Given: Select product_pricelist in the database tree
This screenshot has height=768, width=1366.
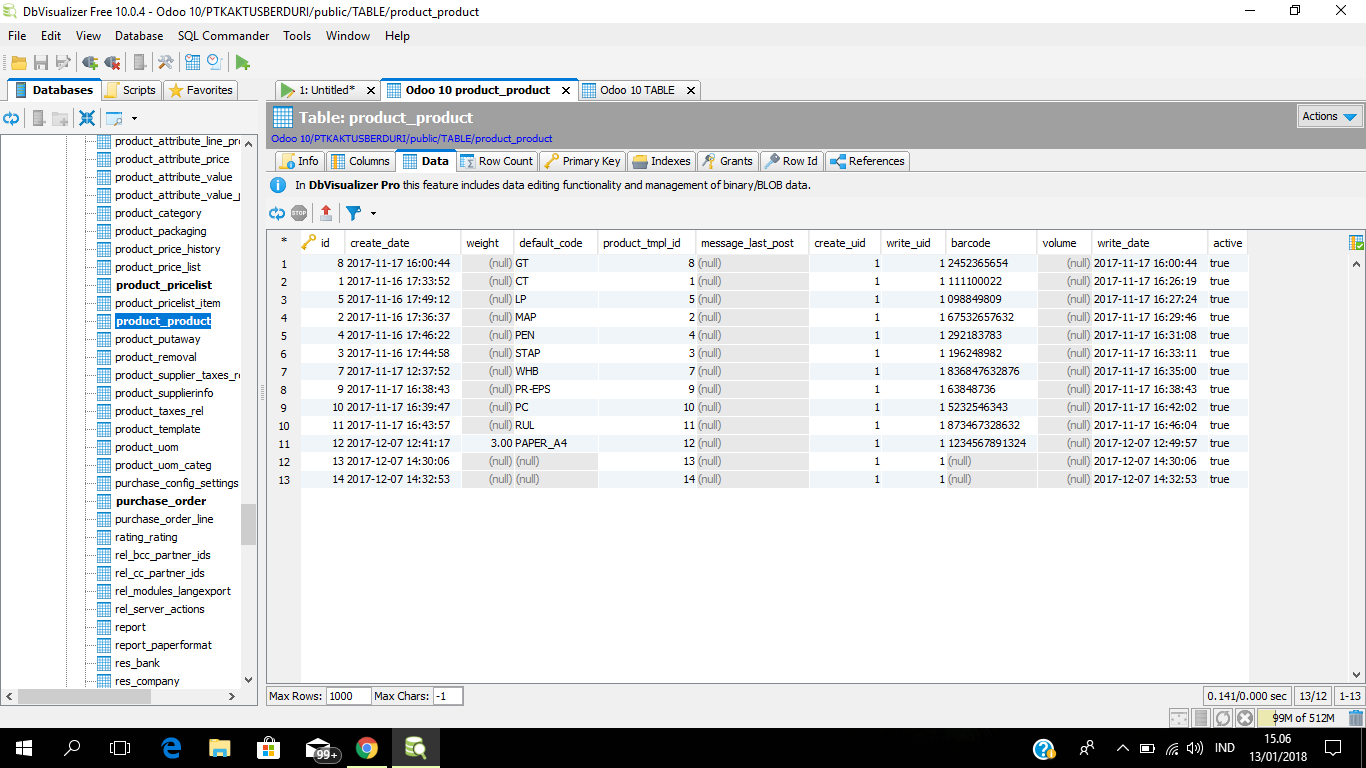Looking at the screenshot, I should coord(163,285).
